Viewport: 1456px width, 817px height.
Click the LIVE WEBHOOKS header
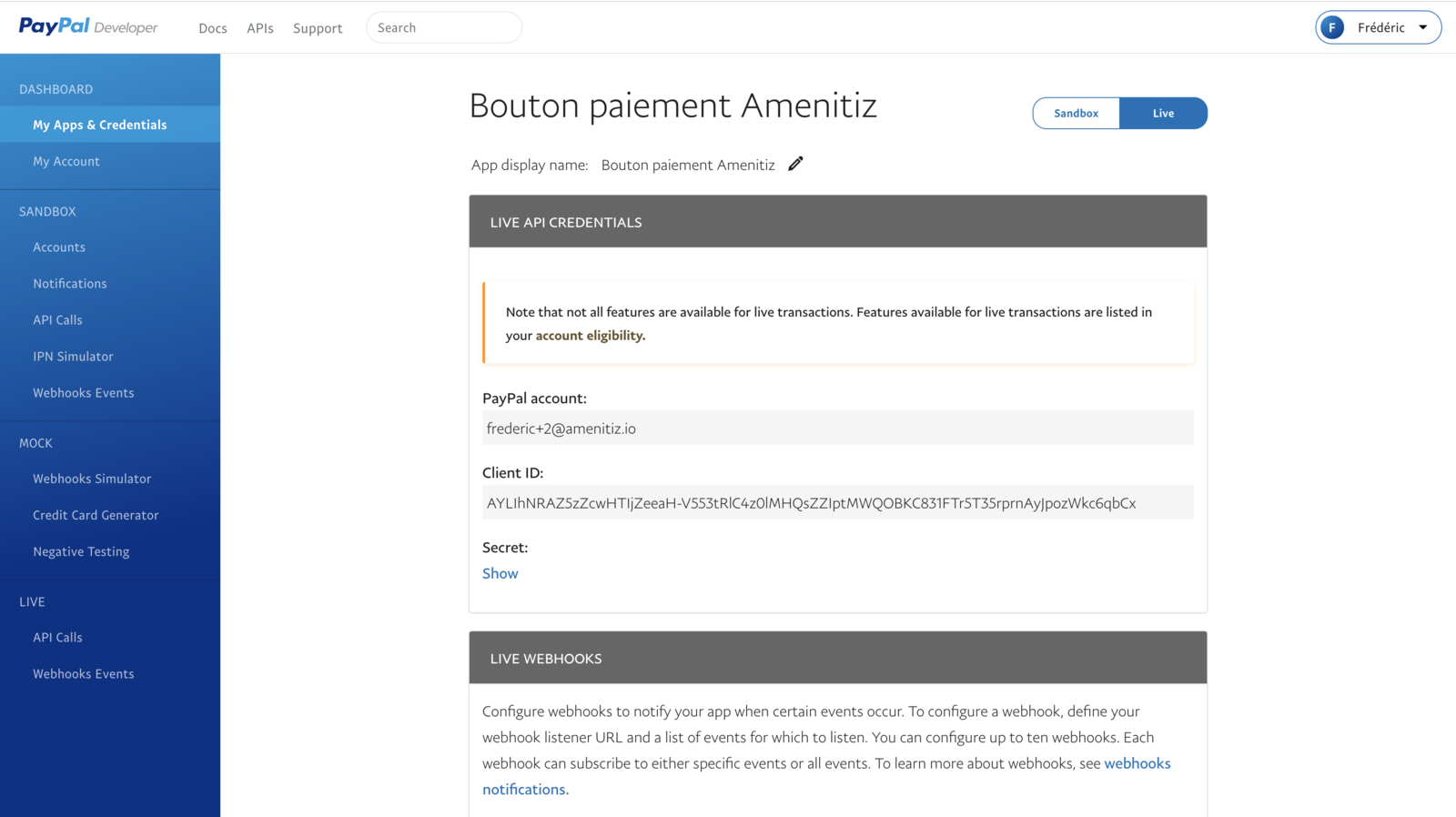(x=837, y=658)
